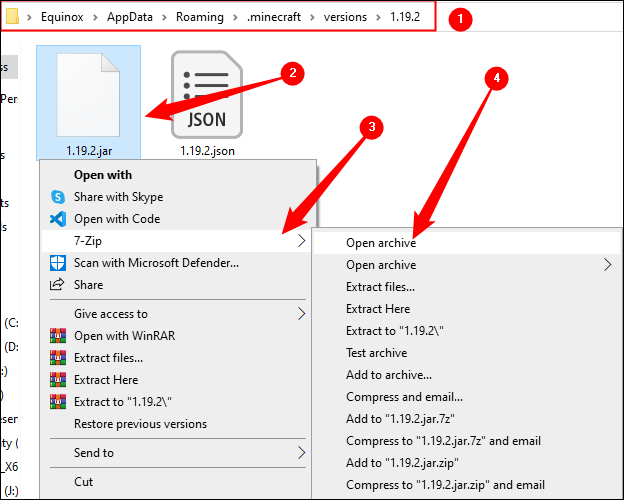Open the 7-Zip menu entry
Screen dimensions: 624x500
tap(176, 241)
